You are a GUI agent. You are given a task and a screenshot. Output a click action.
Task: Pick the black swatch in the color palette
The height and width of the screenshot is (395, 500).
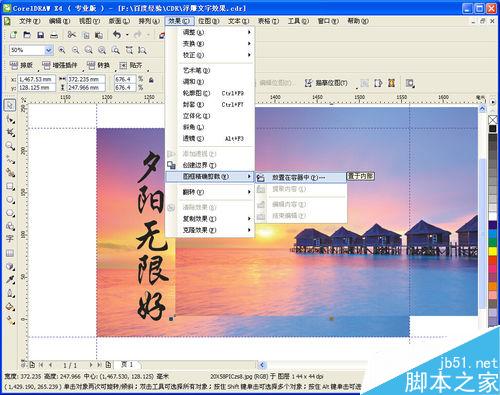point(493,128)
